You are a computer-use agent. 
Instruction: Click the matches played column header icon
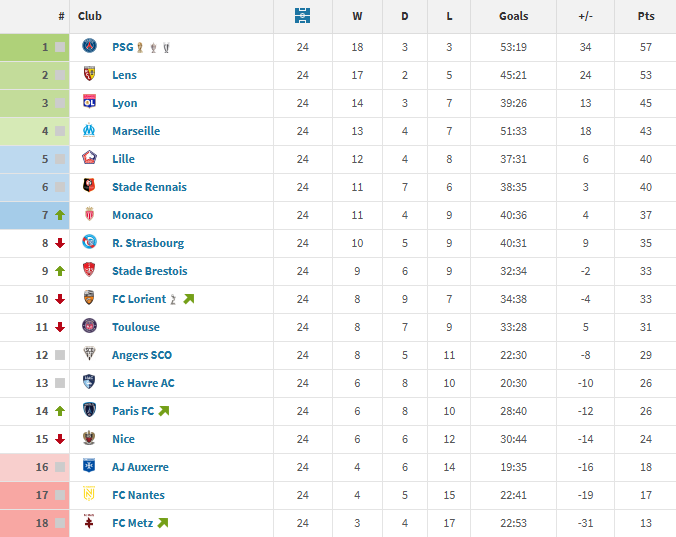pos(303,16)
